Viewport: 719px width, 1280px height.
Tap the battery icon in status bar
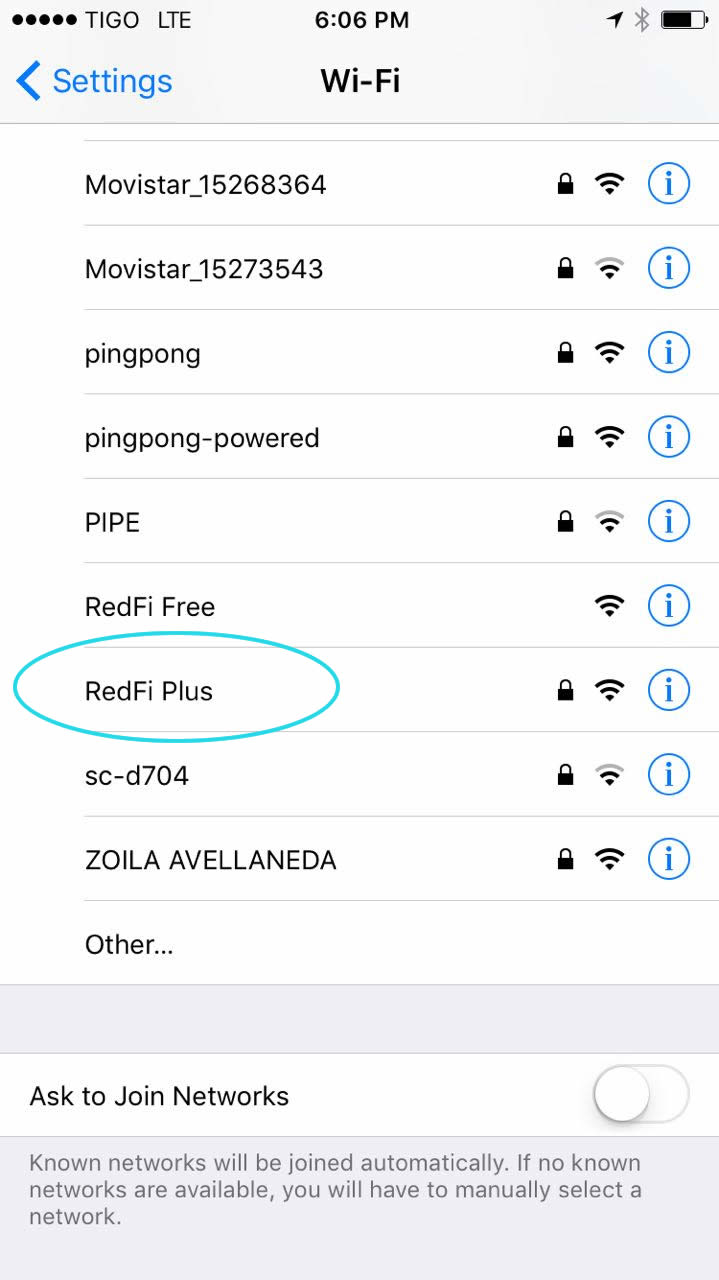point(684,20)
